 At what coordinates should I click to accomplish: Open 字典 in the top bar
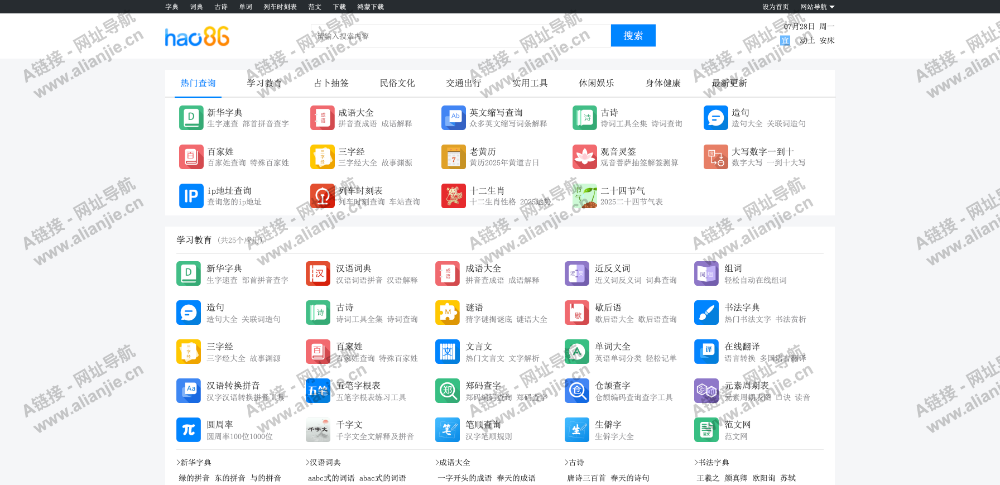[x=172, y=7]
